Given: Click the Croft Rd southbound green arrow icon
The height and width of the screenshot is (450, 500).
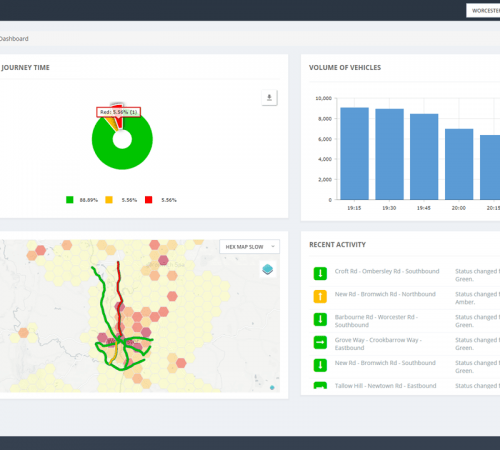Looking at the screenshot, I should pos(320,274).
